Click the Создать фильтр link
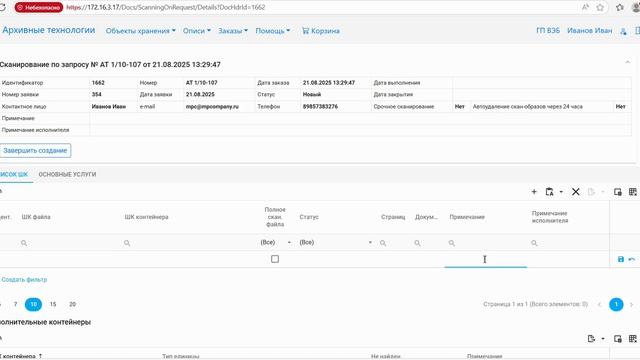 [x=24, y=280]
